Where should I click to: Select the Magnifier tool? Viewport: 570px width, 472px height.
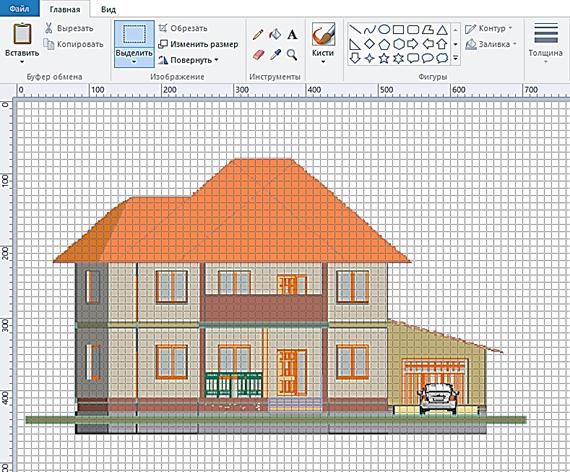292,55
